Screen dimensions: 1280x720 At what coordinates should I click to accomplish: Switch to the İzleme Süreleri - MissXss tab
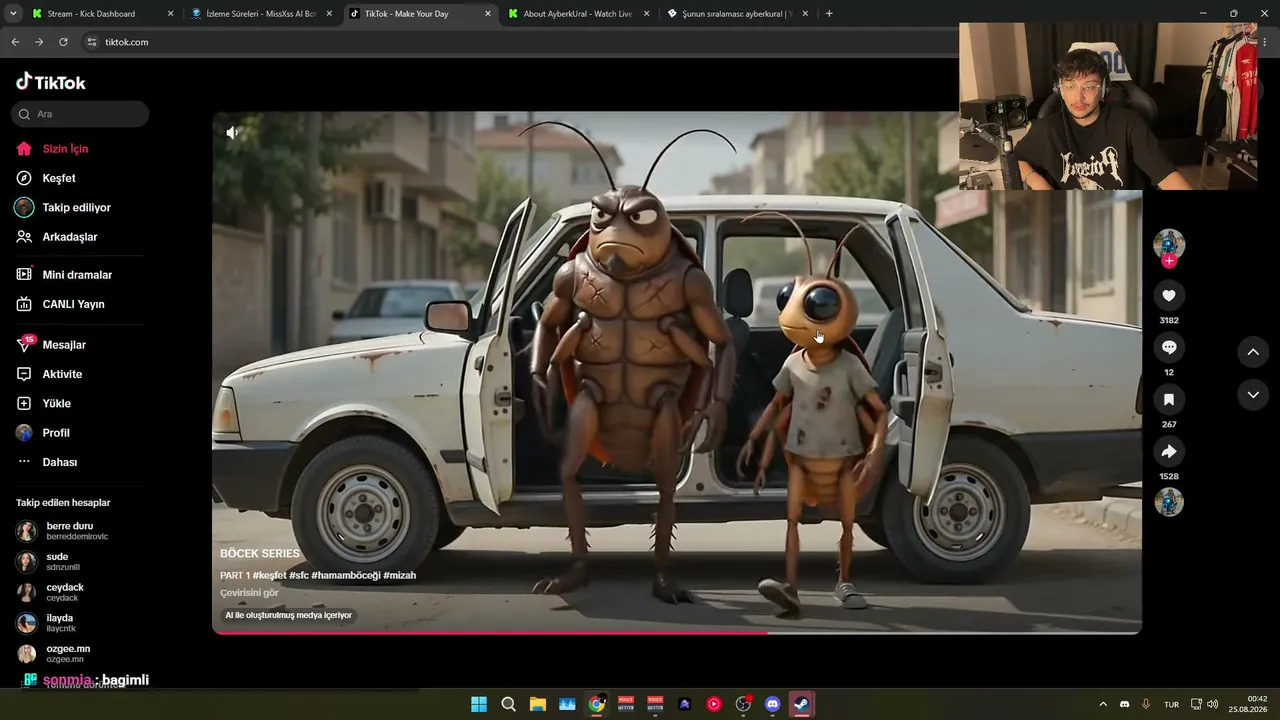tap(262, 14)
